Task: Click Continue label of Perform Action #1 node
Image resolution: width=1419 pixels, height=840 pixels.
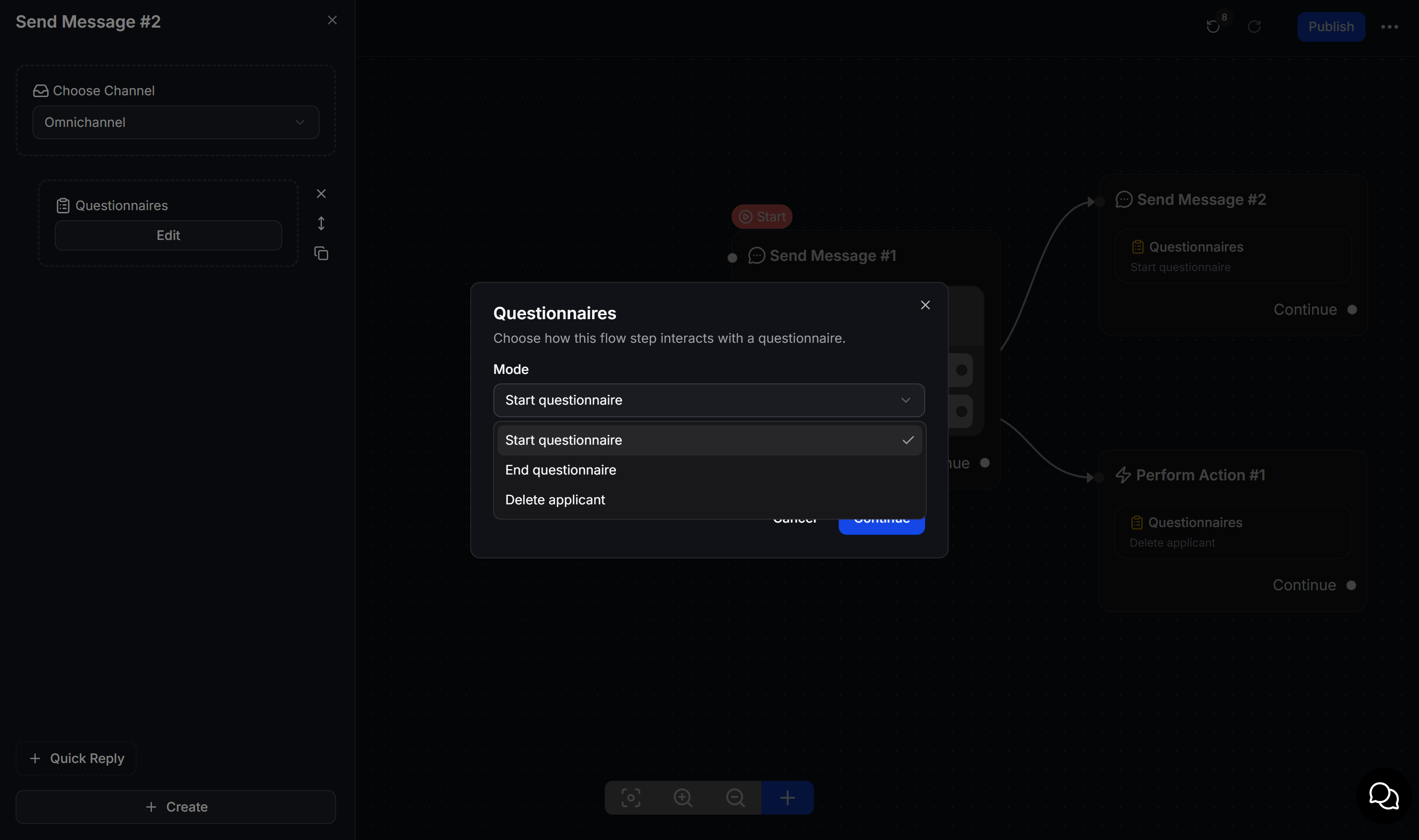Action: coord(1304,585)
